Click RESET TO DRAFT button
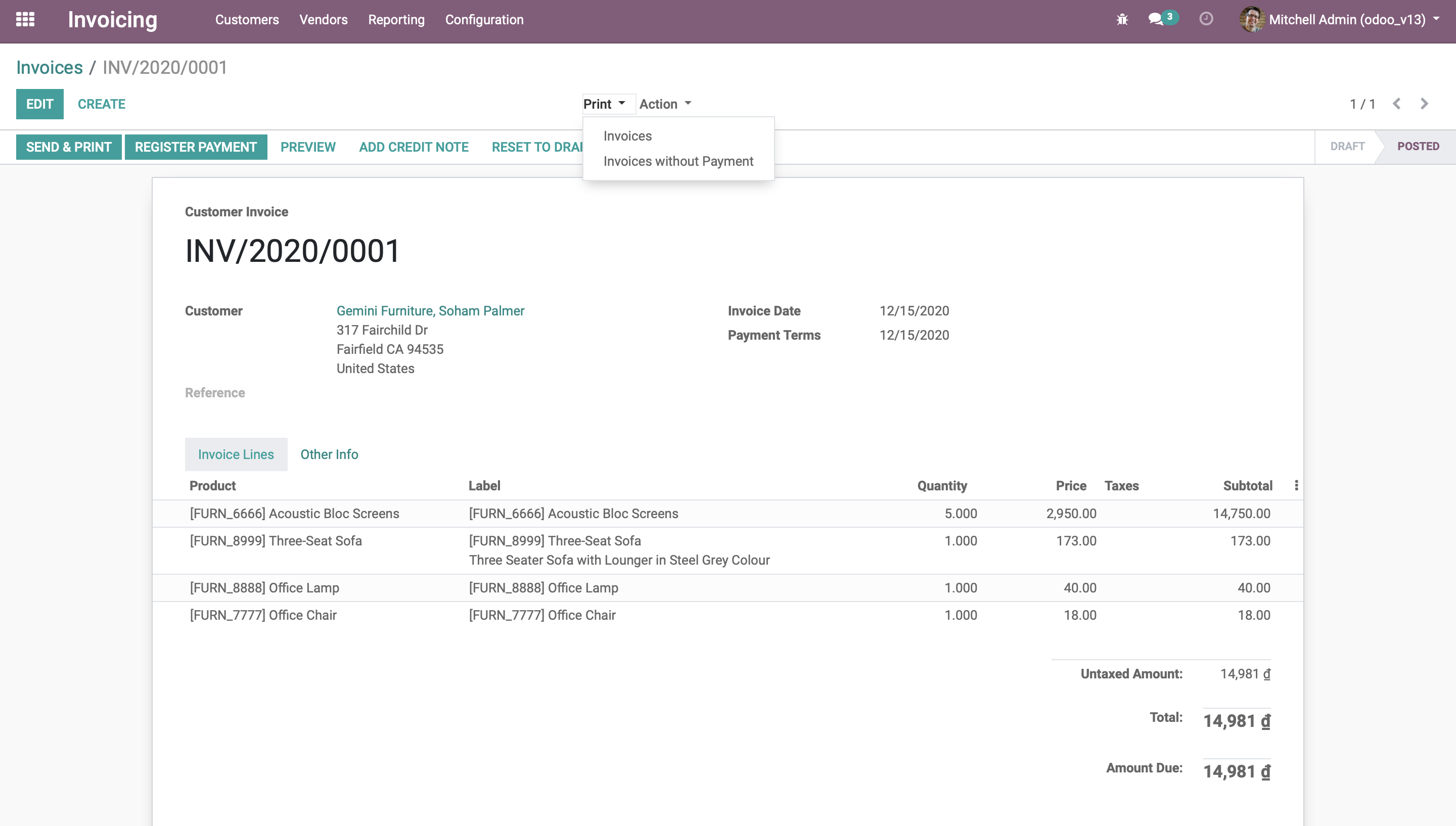Image resolution: width=1456 pixels, height=826 pixels. [x=537, y=147]
